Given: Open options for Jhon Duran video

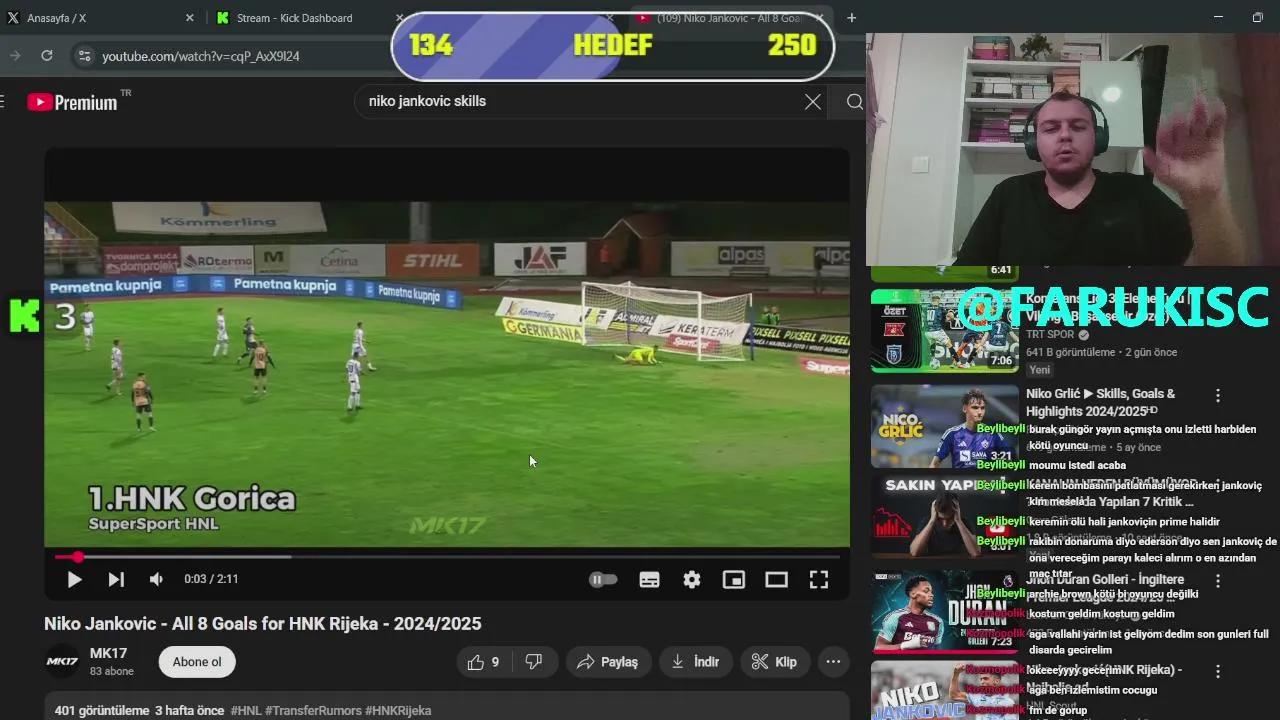Looking at the screenshot, I should [1218, 581].
